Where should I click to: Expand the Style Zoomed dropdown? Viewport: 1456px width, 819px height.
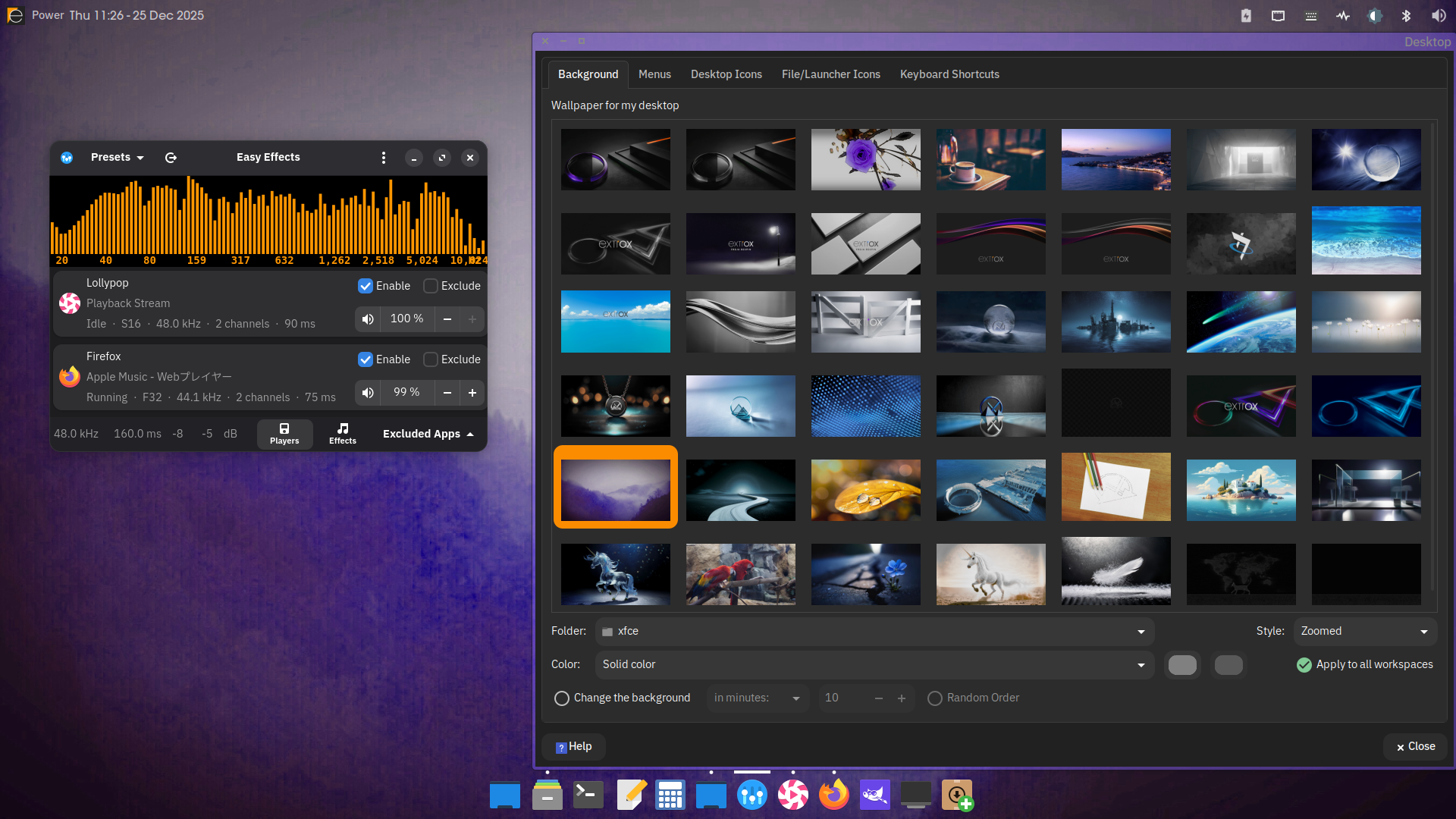(1364, 632)
